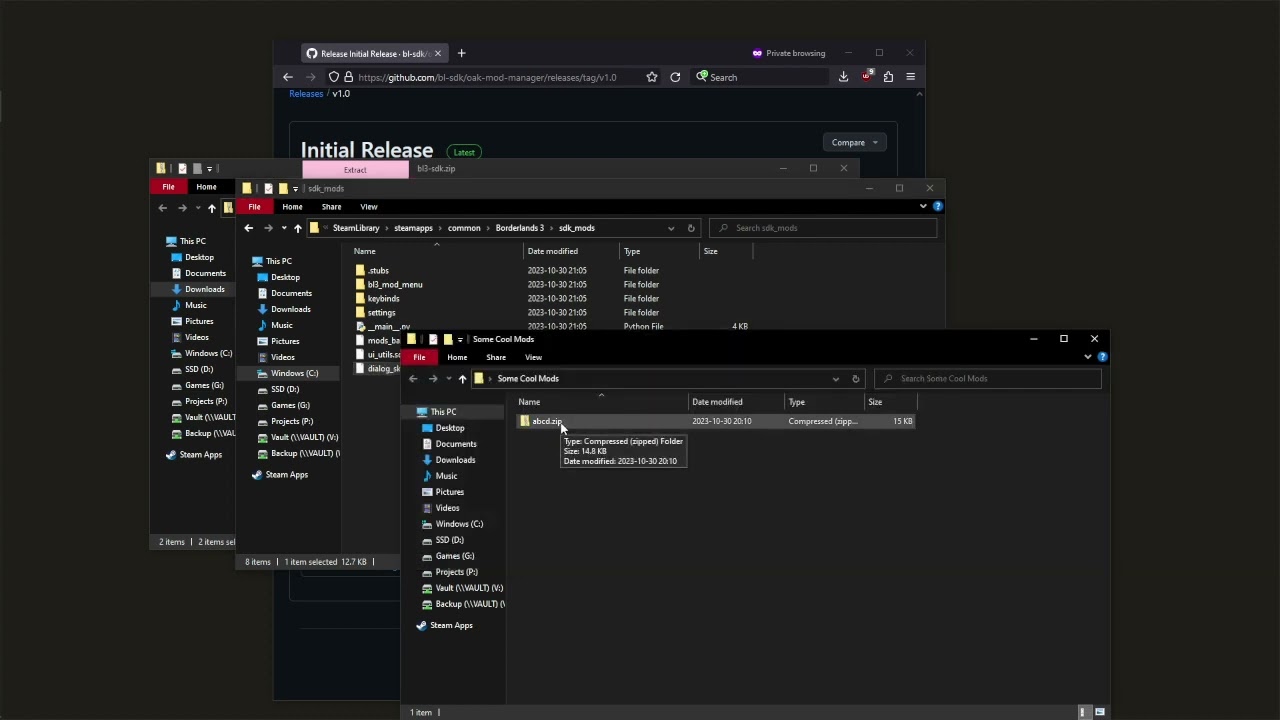Refresh the Some Cool Mods folder view

tap(855, 379)
